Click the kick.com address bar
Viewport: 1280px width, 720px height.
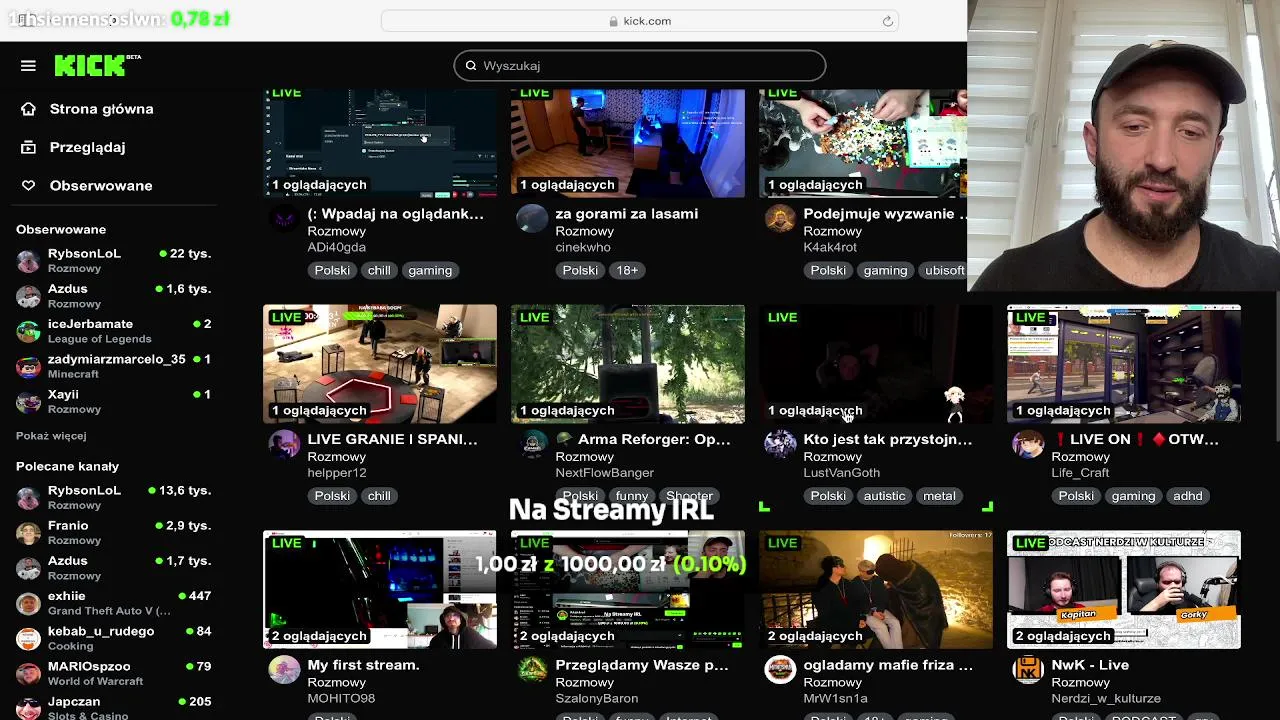[640, 21]
